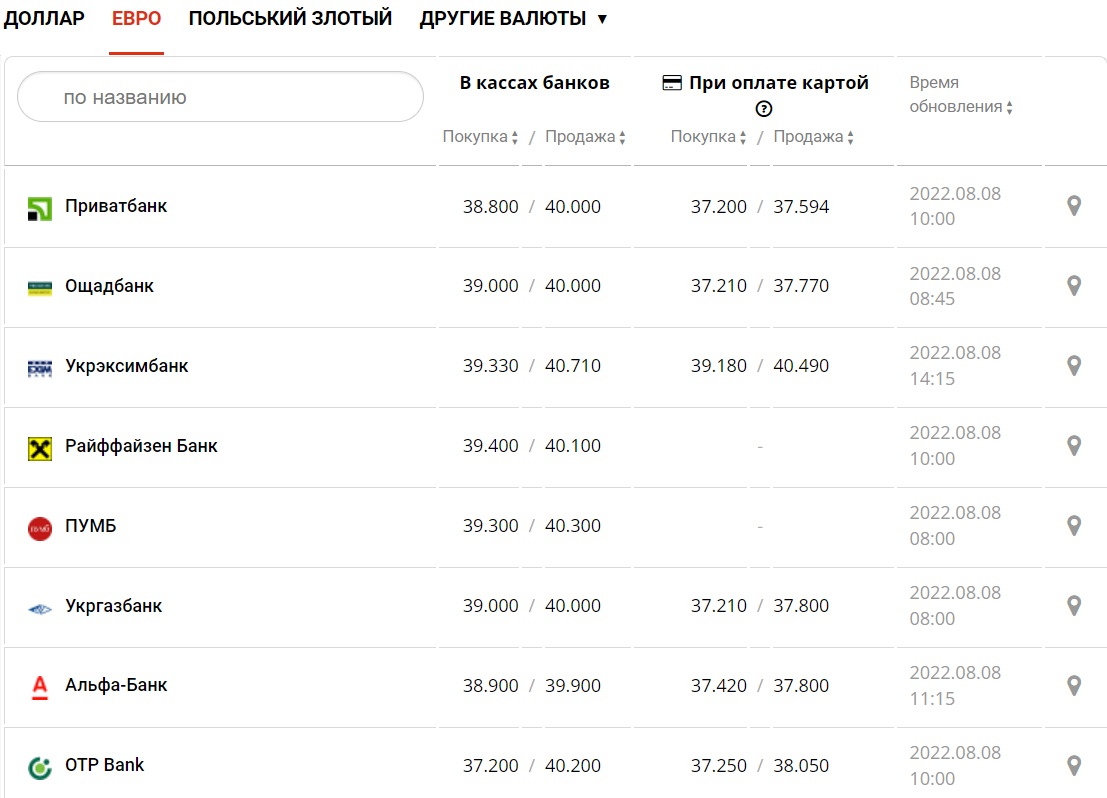Open the Райффайзен Банк name link
Viewport: 1107px width, 798px height.
(x=141, y=446)
